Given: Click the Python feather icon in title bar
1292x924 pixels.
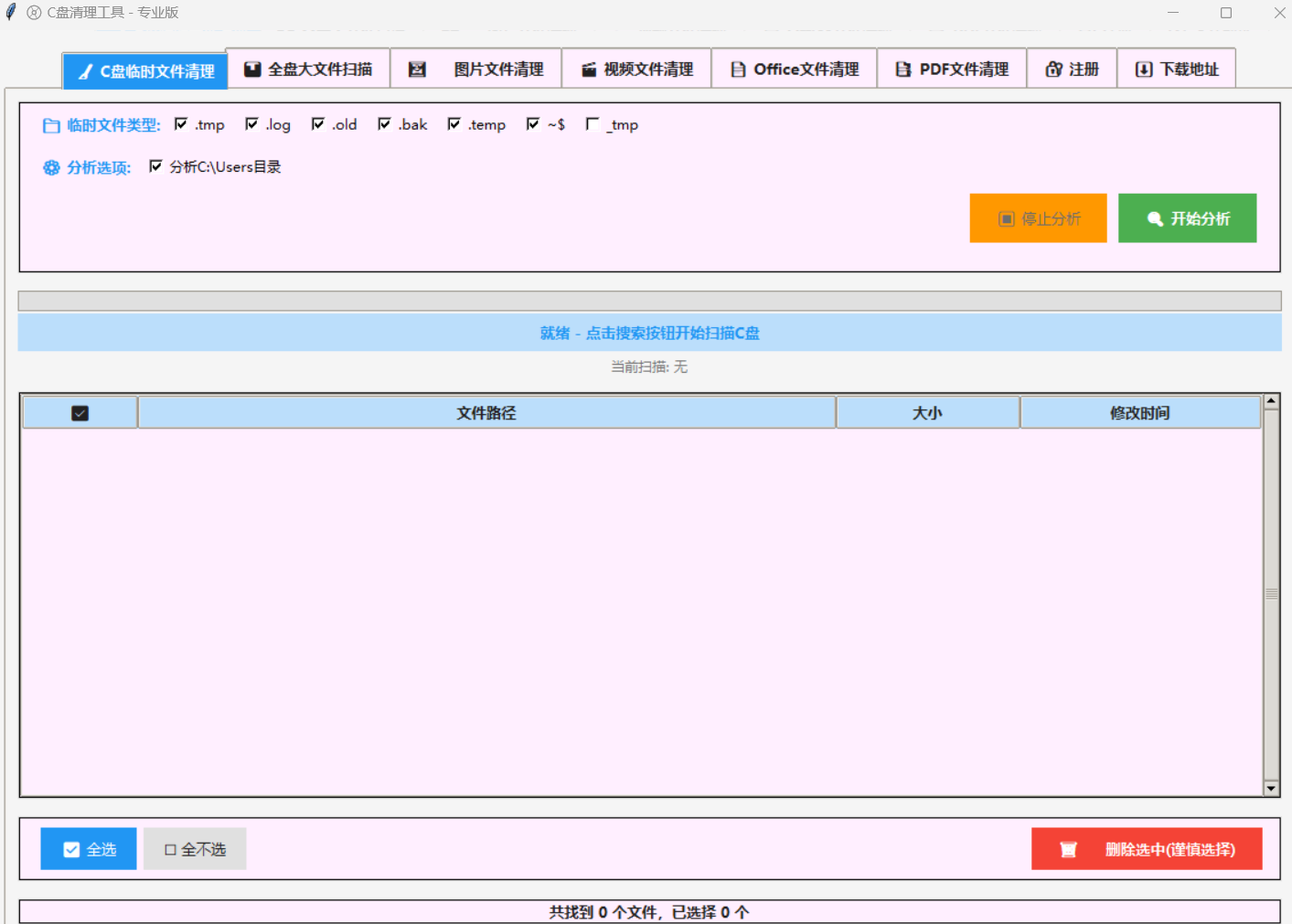Looking at the screenshot, I should point(9,12).
